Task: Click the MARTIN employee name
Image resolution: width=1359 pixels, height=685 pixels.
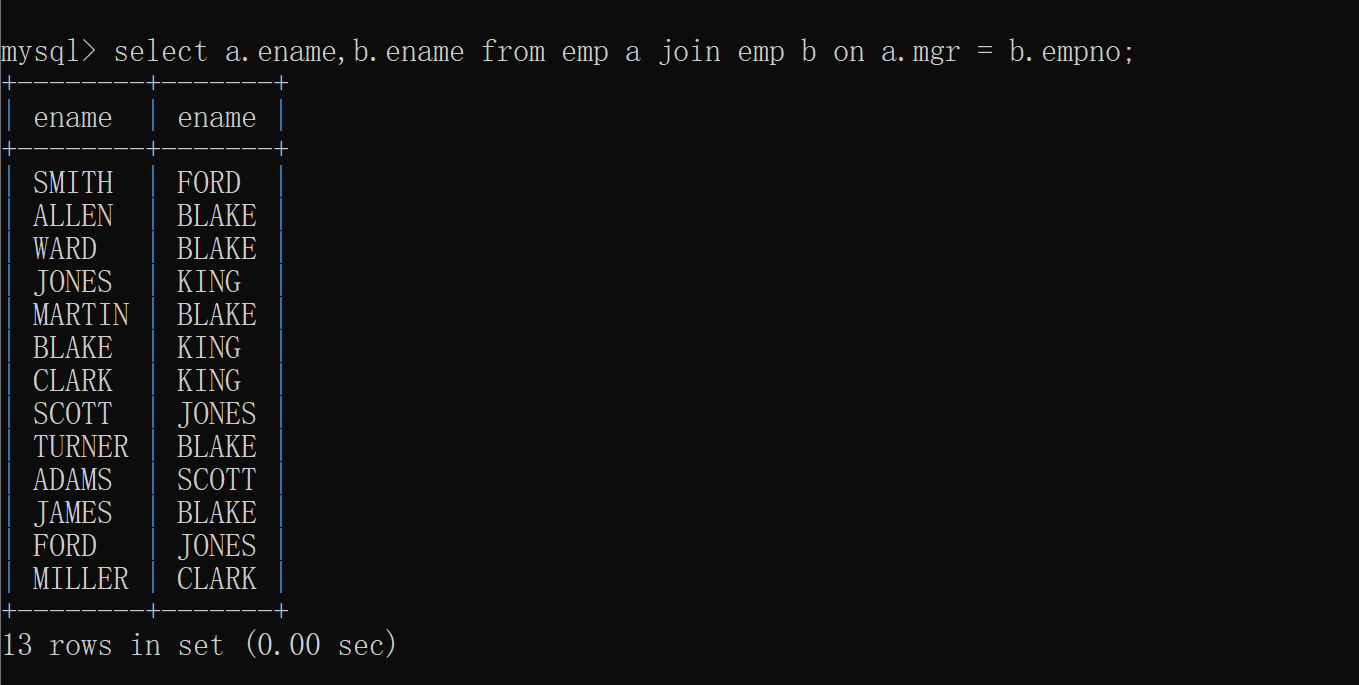Action: [81, 315]
